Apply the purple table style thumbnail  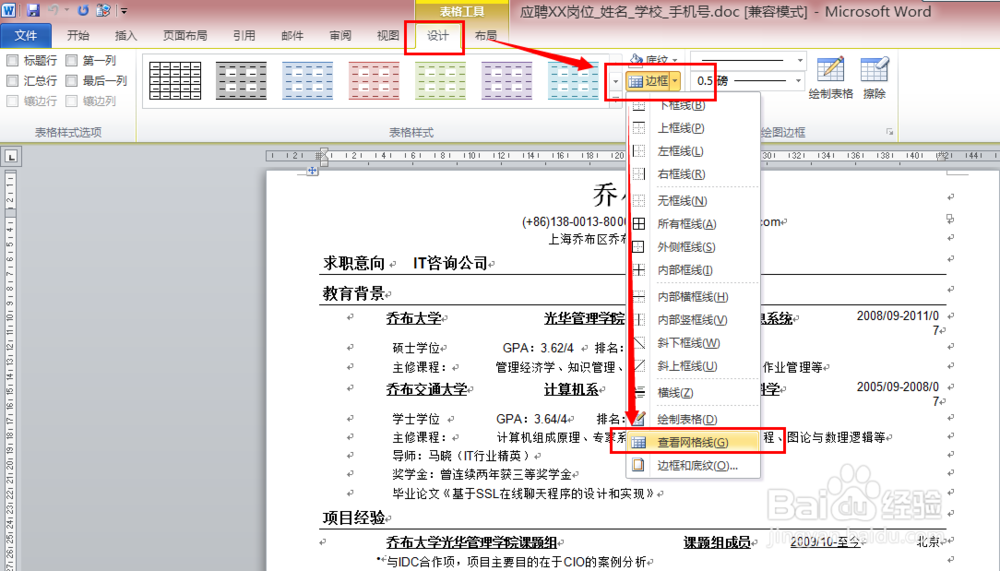[506, 81]
